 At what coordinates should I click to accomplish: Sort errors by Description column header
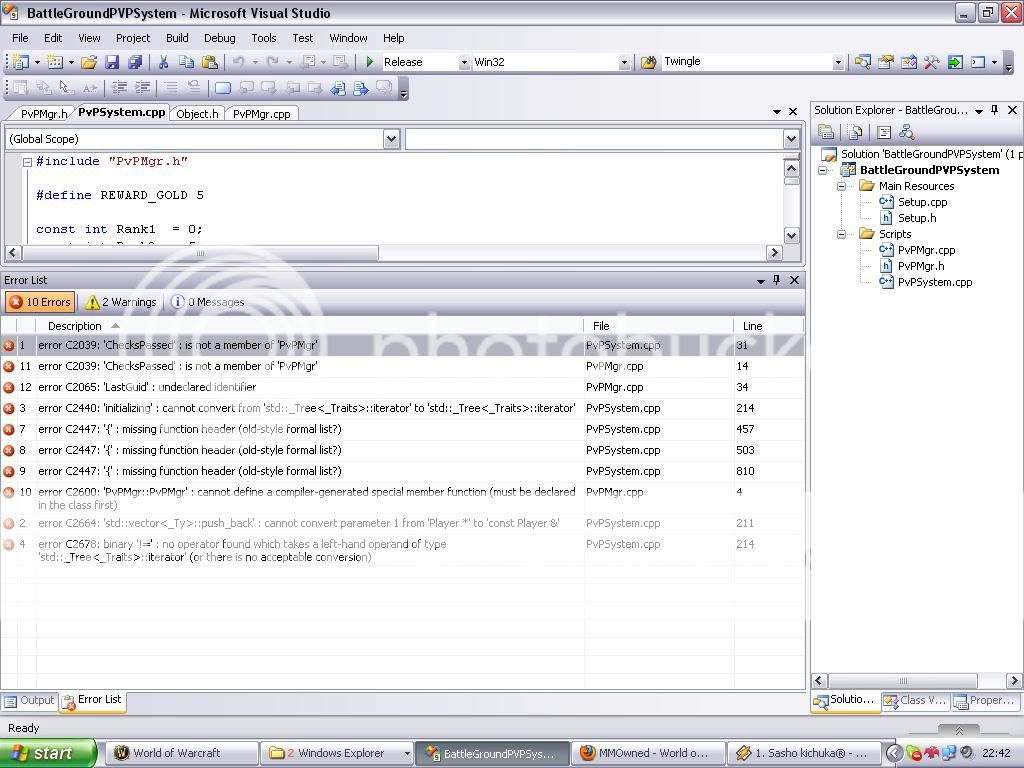(310, 326)
